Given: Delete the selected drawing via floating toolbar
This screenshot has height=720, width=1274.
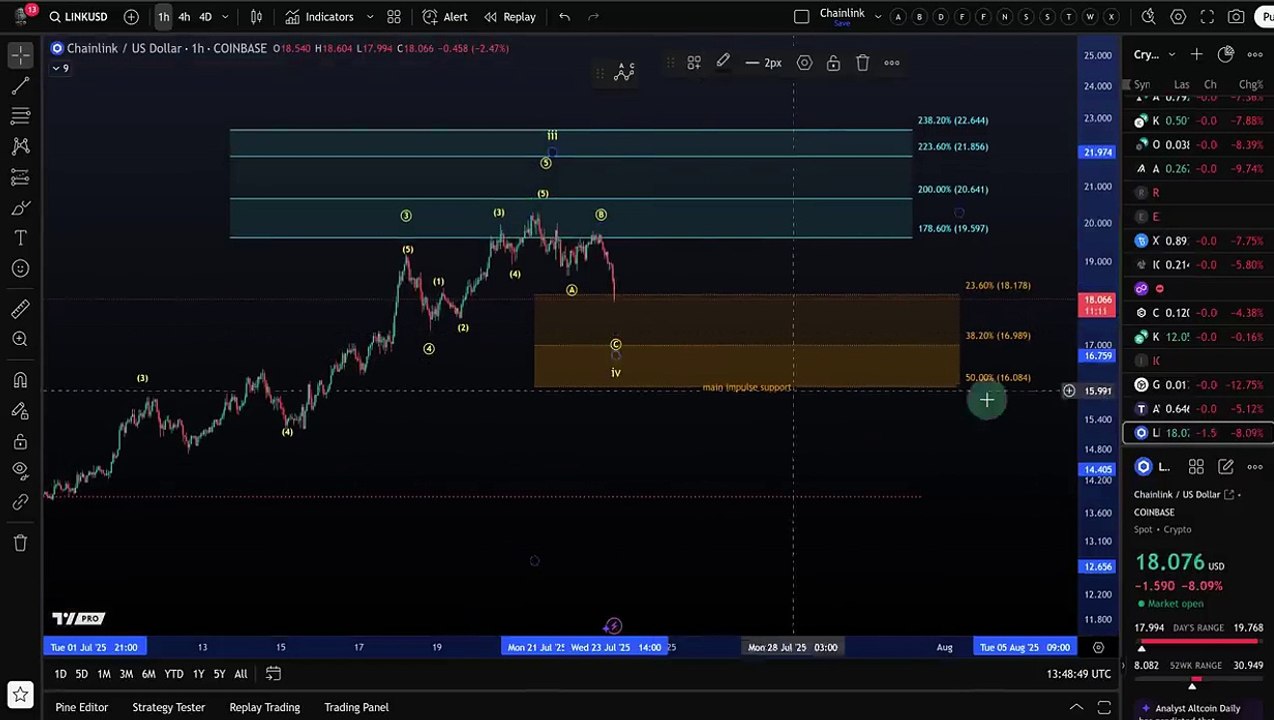Looking at the screenshot, I should (x=862, y=63).
